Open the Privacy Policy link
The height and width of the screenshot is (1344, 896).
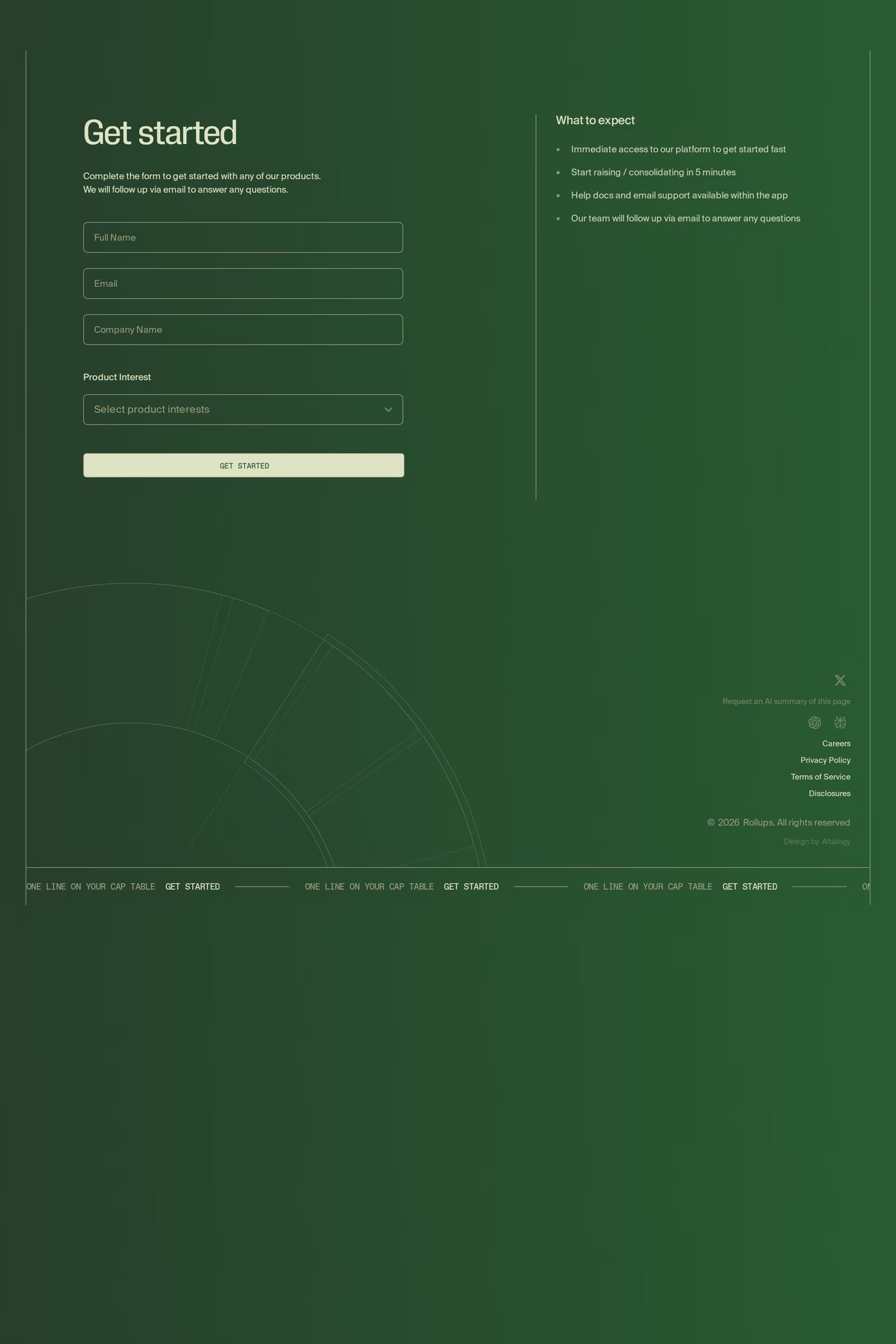[826, 760]
